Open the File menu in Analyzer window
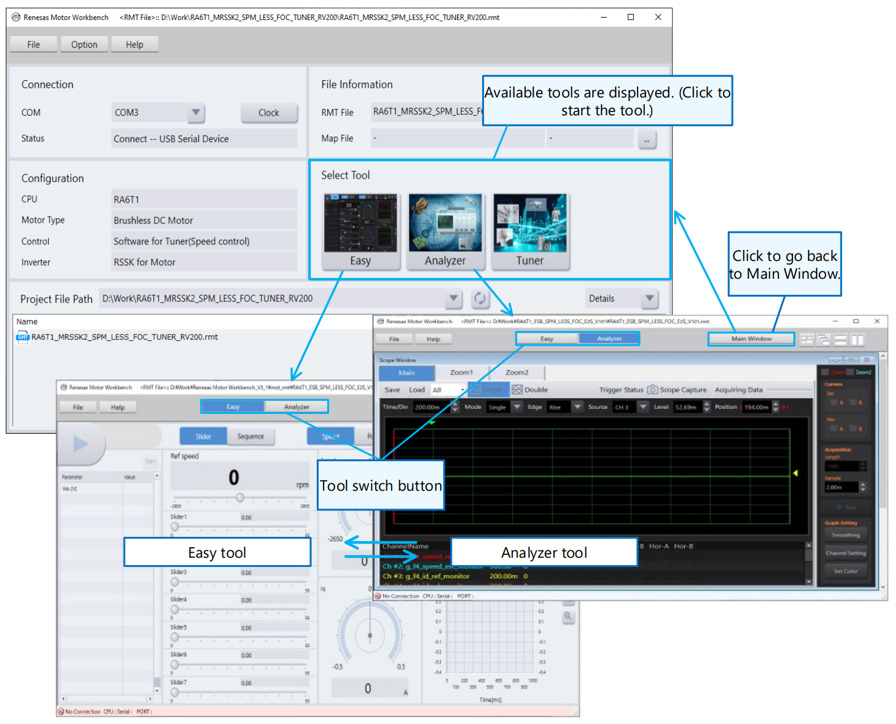Viewport: 896px width, 724px height. [x=394, y=339]
